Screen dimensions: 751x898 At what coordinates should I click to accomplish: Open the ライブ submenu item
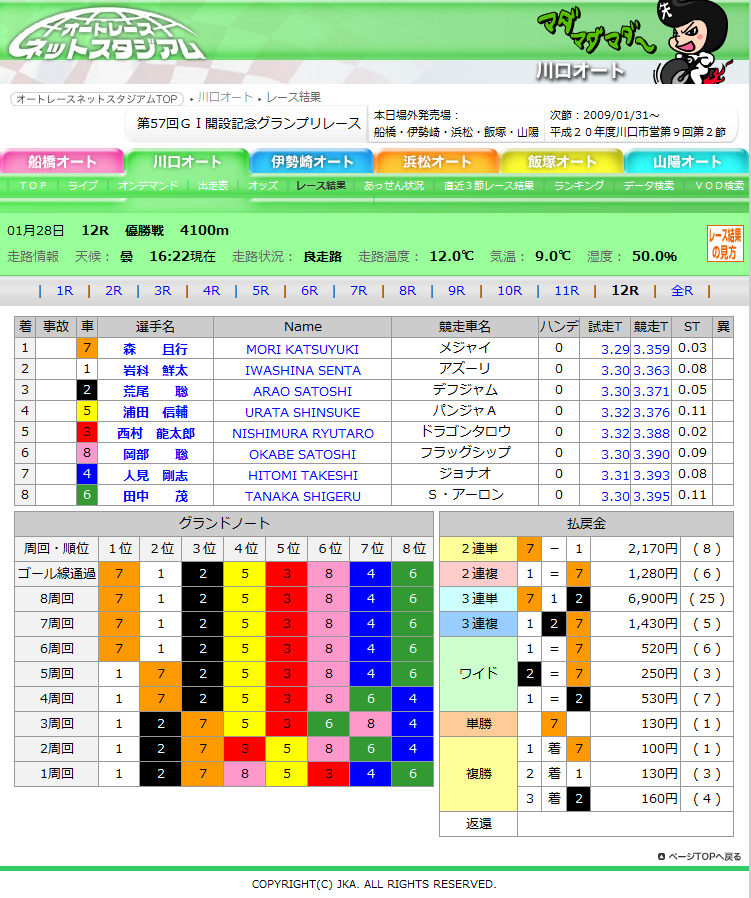83,186
